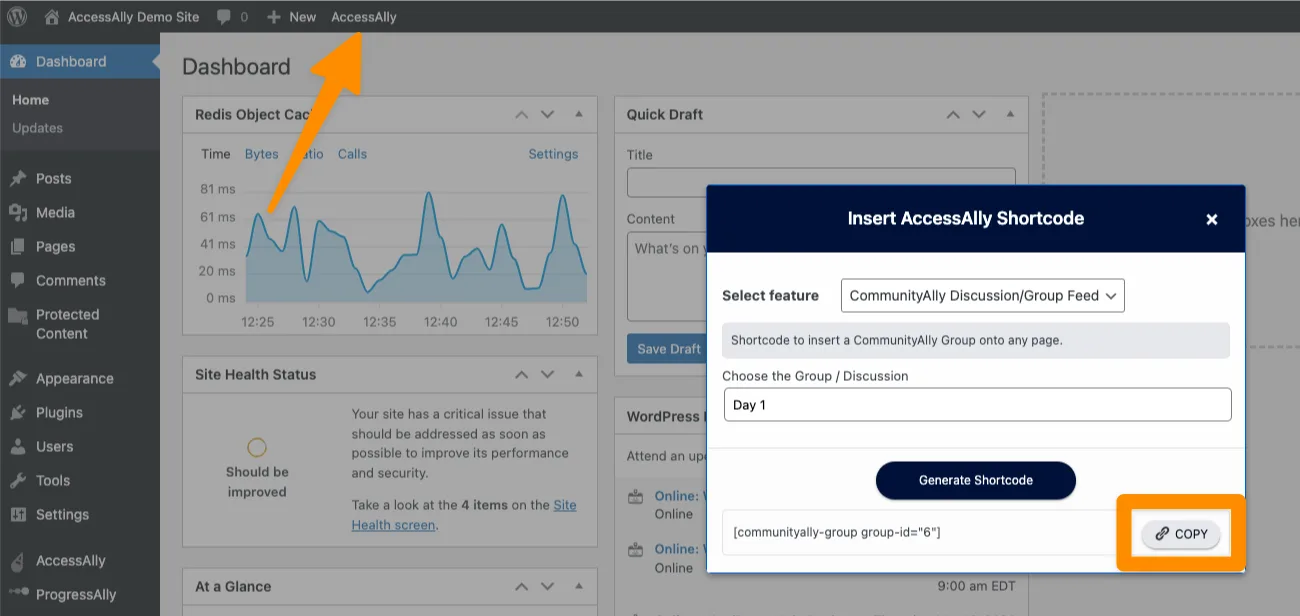
Task: Open AccessAlly item in top admin bar
Action: point(364,17)
